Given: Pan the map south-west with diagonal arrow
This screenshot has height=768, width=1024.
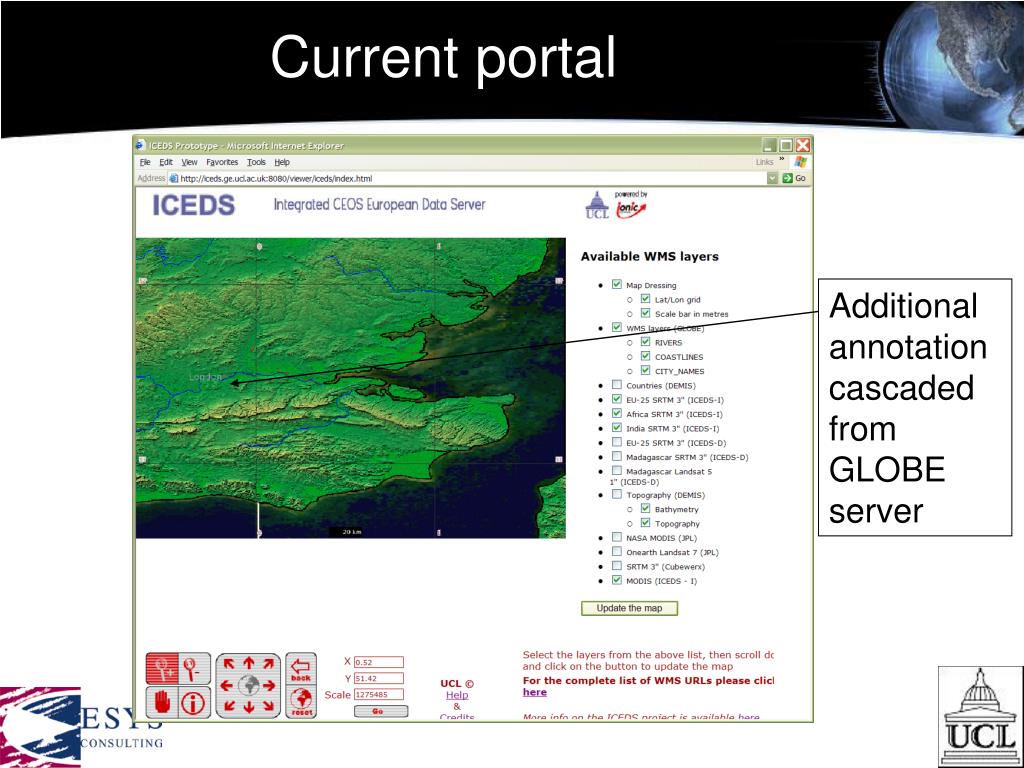Looking at the screenshot, I should tap(229, 706).
